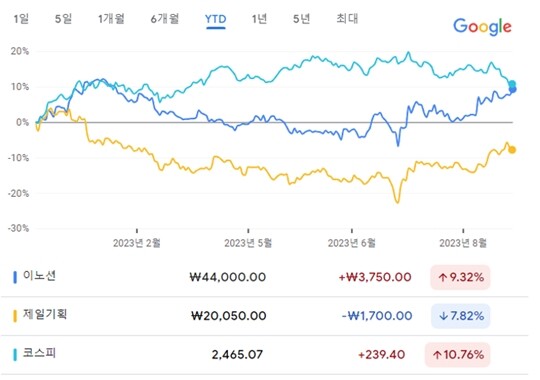Viewport: 540px width, 380px height.
Task: Click the 7.82% down-arrow change badge
Action: 460,316
